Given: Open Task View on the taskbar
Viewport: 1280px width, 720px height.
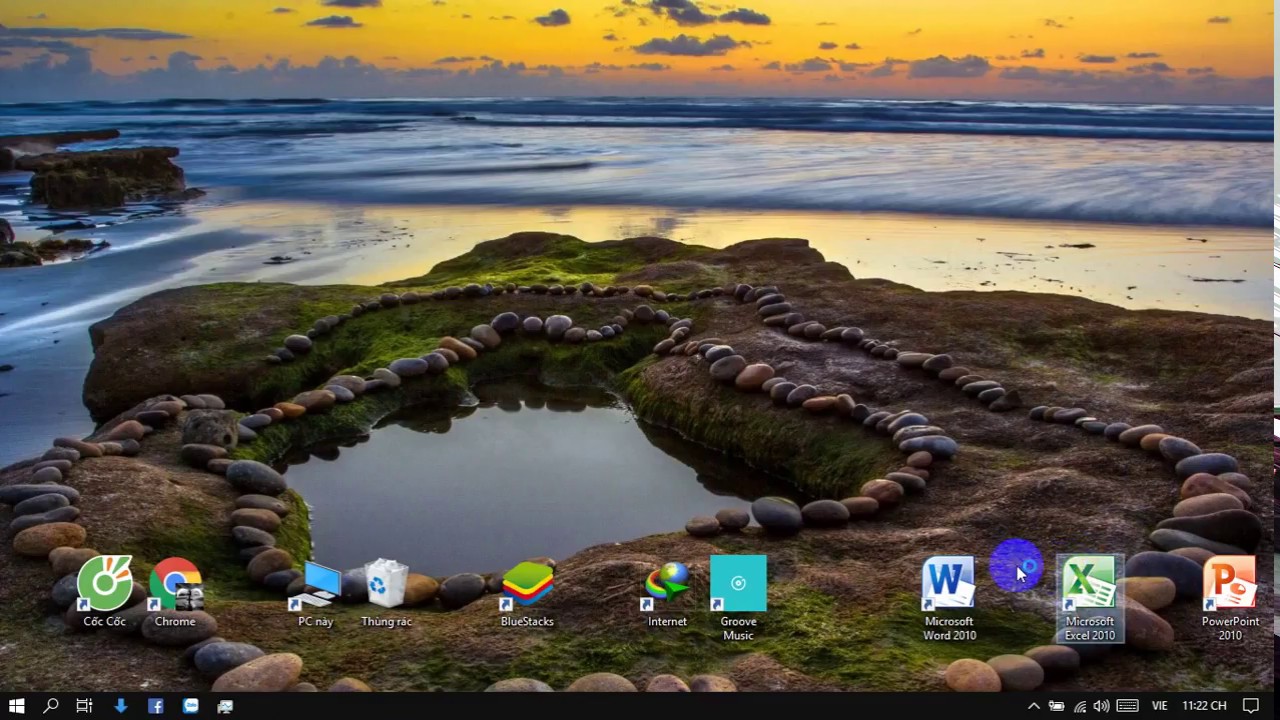Looking at the screenshot, I should tap(85, 706).
